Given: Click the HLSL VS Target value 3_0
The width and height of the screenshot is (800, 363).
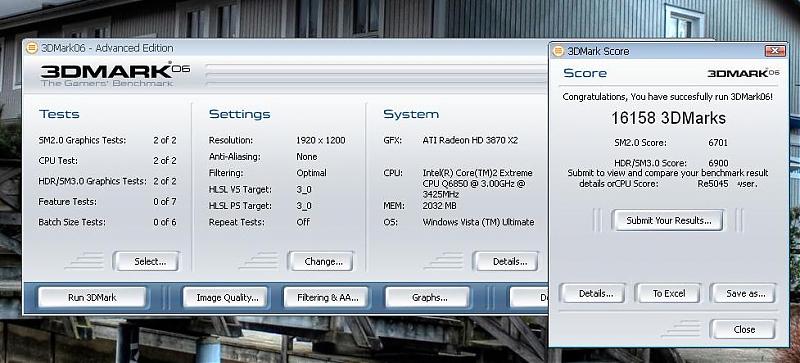Looking at the screenshot, I should (304, 189).
